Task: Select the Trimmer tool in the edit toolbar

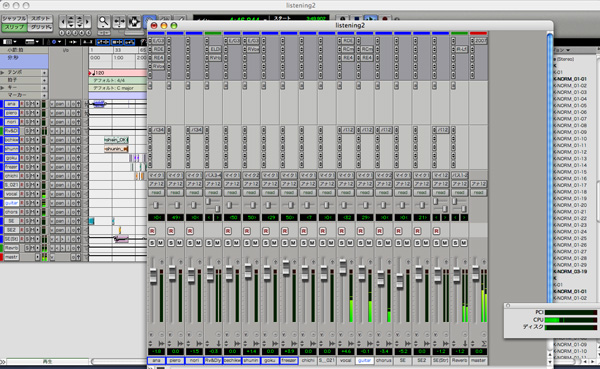Action: tap(119, 21)
